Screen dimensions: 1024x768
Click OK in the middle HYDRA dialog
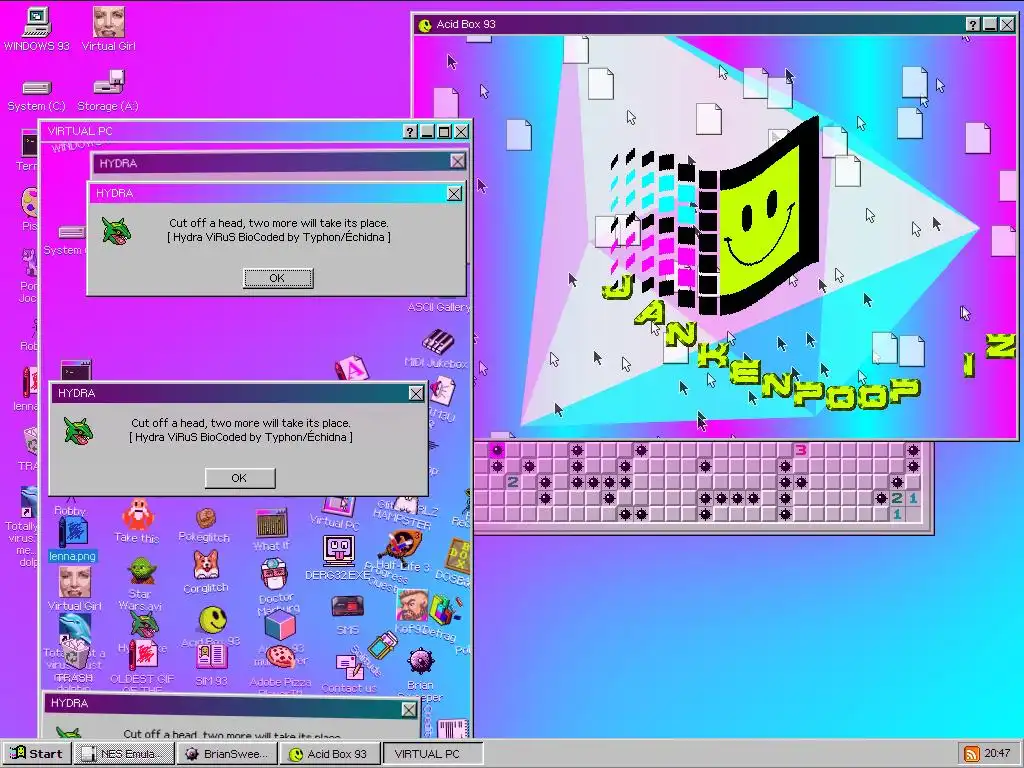point(240,478)
